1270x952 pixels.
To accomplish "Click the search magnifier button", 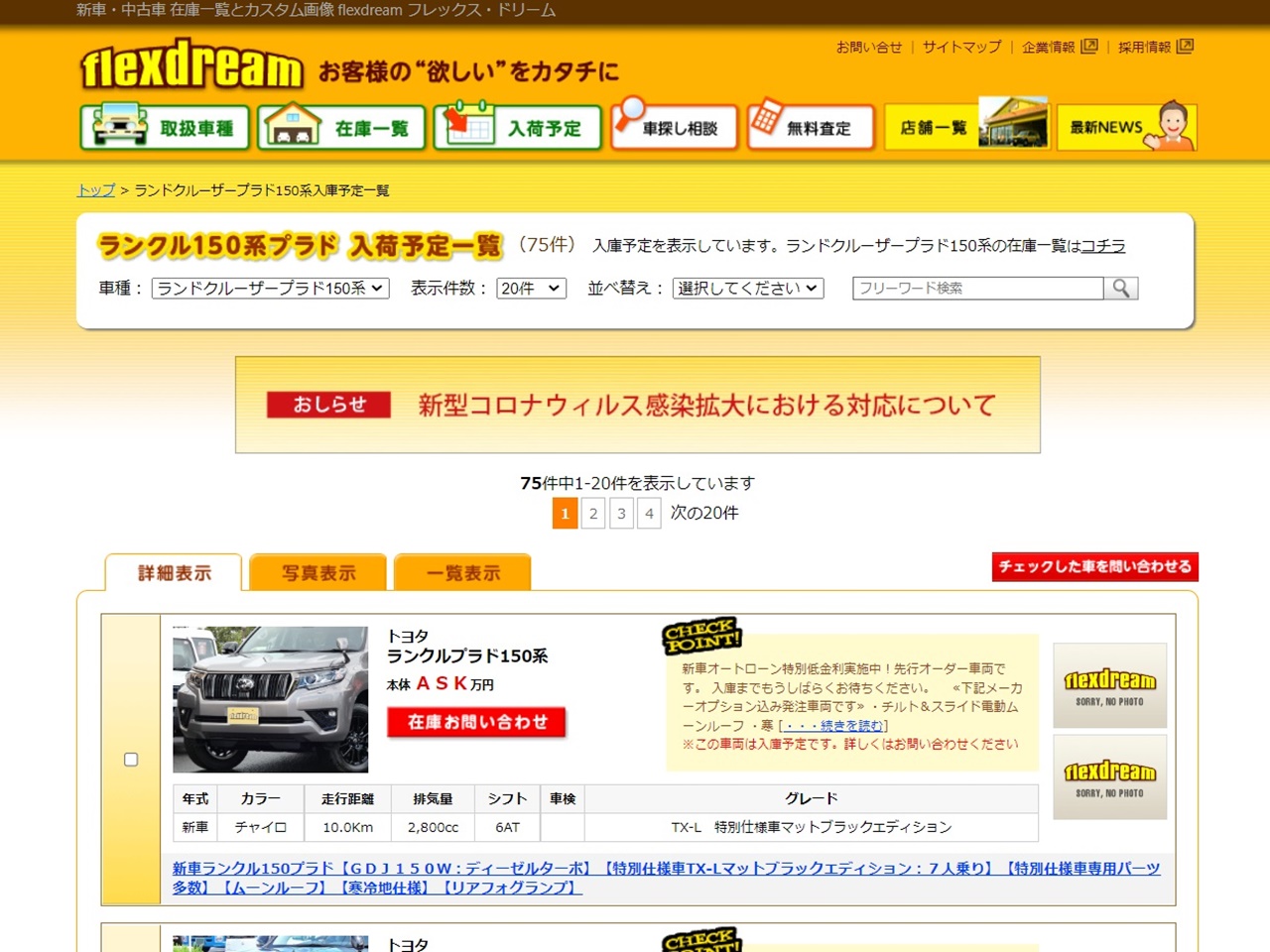I will pyautogui.click(x=1121, y=288).
